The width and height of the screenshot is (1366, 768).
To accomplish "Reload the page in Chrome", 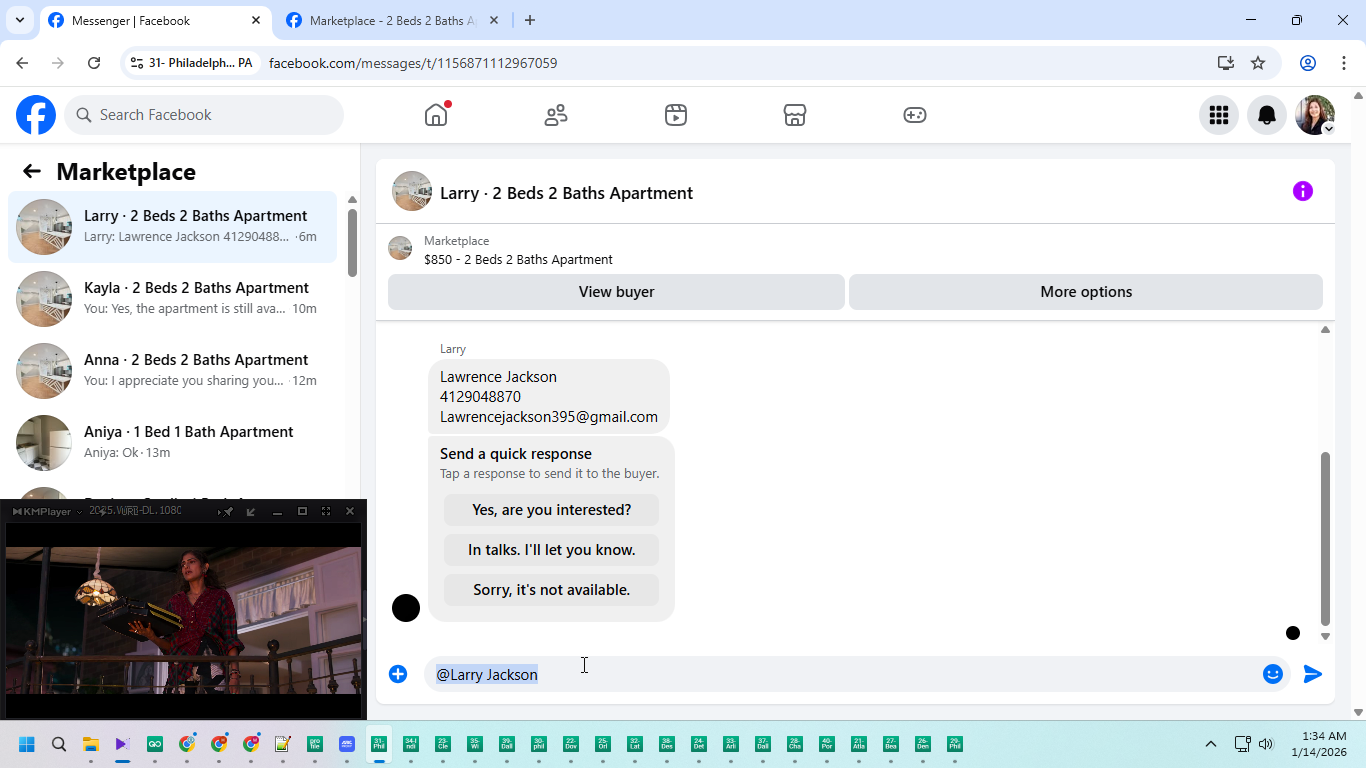I will [x=94, y=63].
